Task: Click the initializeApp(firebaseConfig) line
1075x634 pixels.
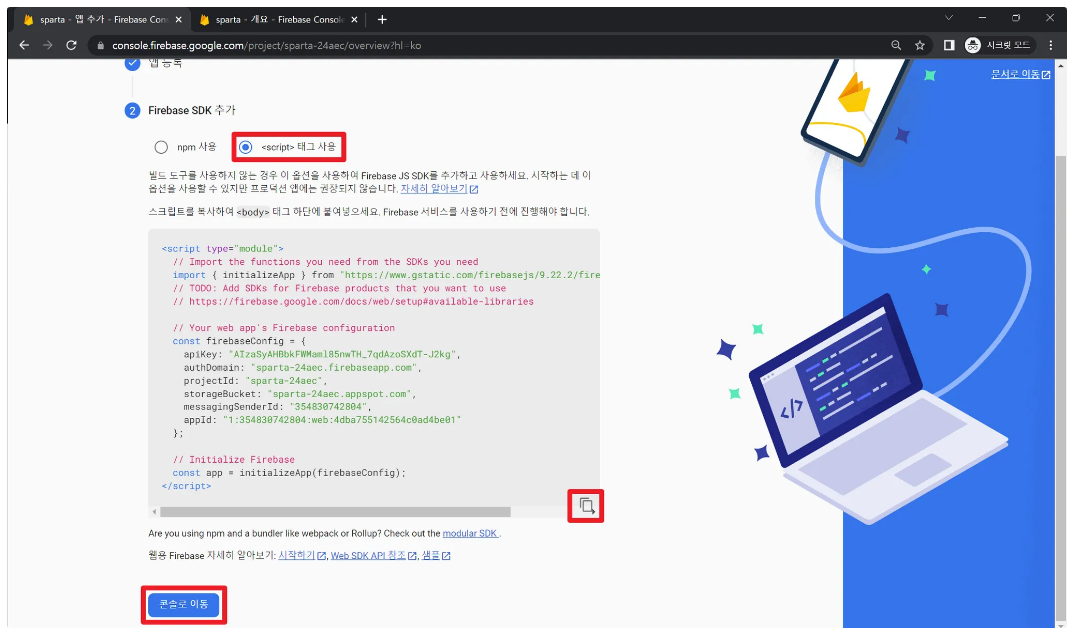Action: click(x=289, y=473)
